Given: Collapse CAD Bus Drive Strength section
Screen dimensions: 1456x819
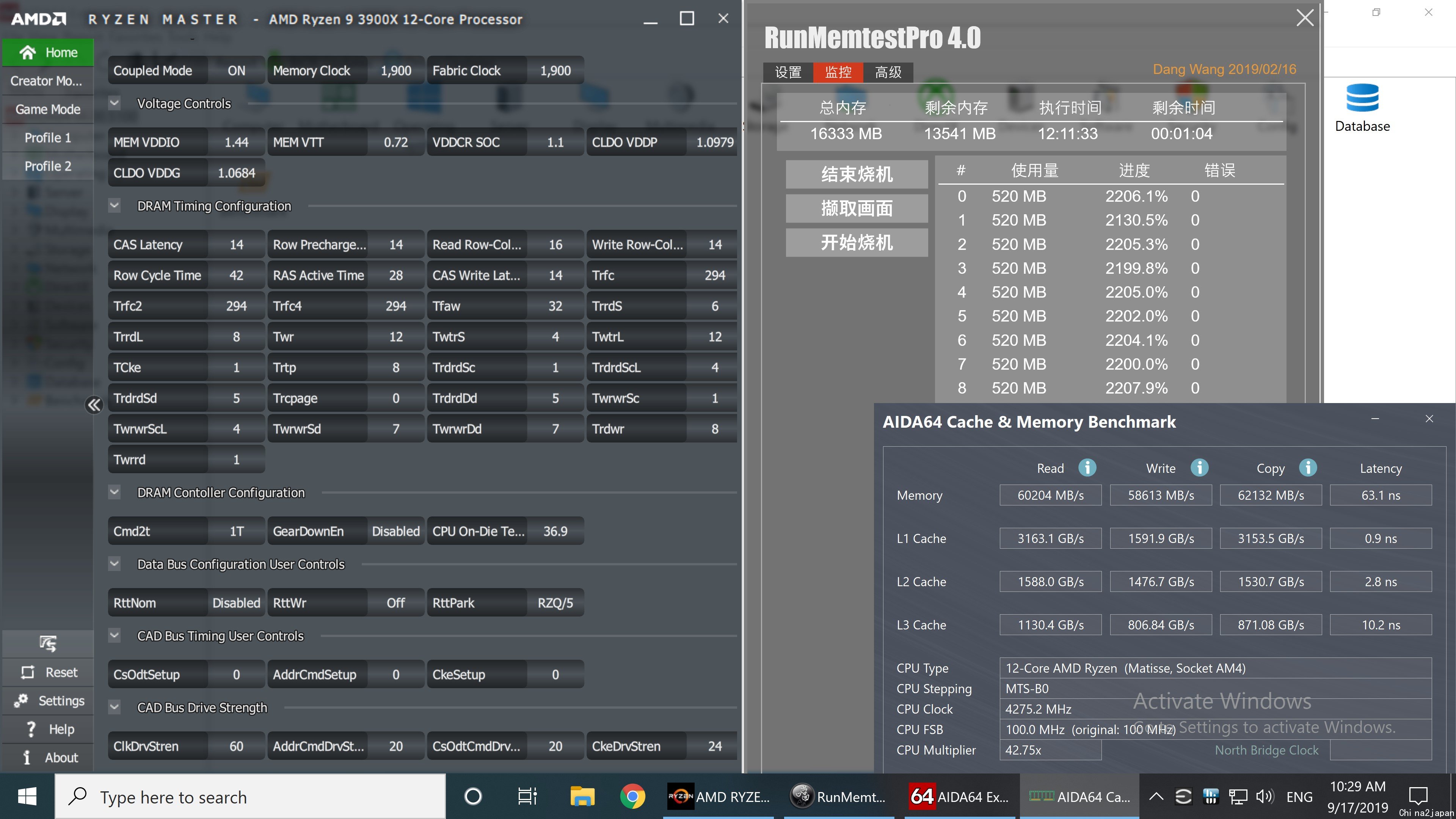Looking at the screenshot, I should pos(114,707).
